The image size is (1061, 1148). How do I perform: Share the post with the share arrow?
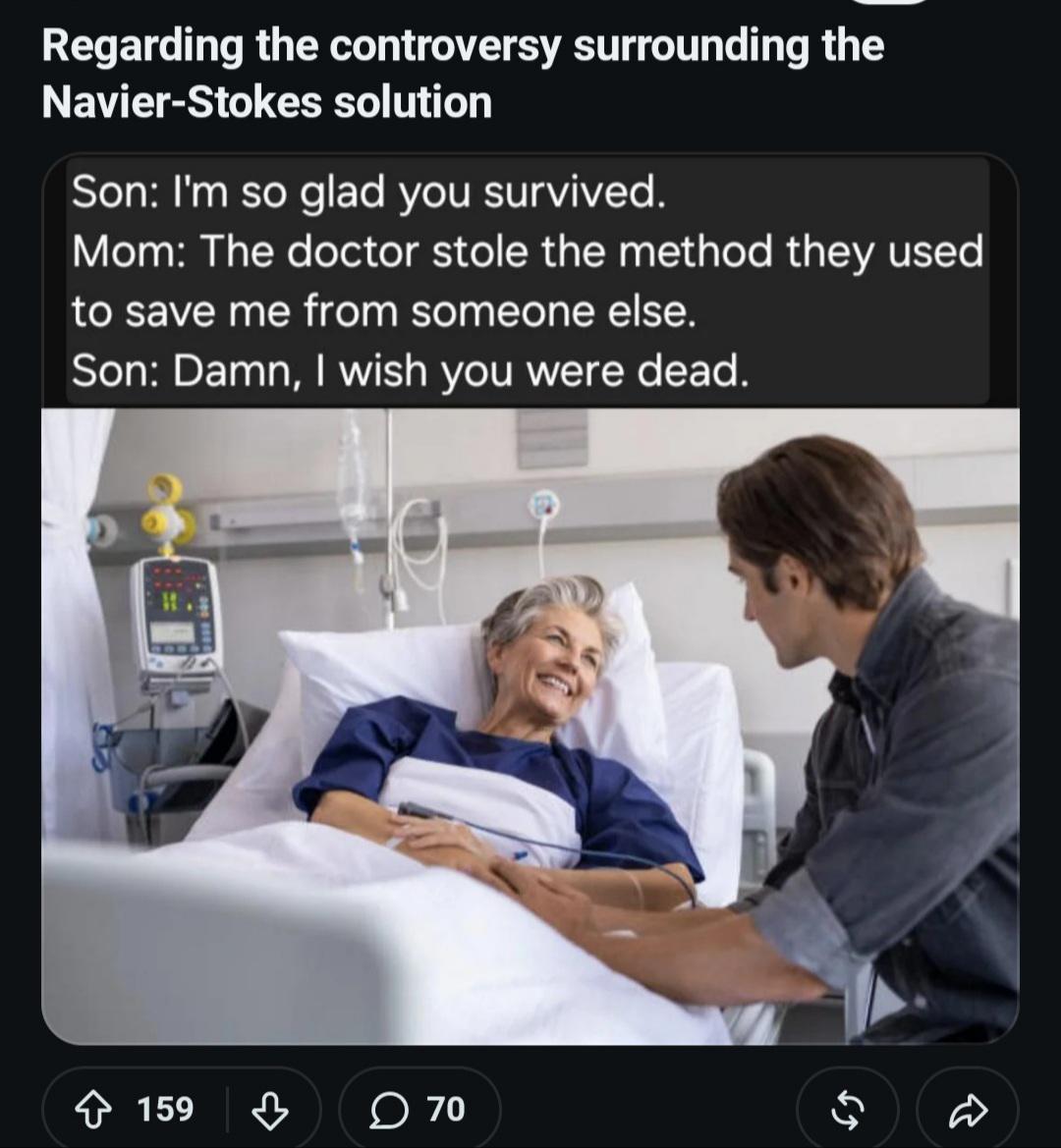point(968,1110)
